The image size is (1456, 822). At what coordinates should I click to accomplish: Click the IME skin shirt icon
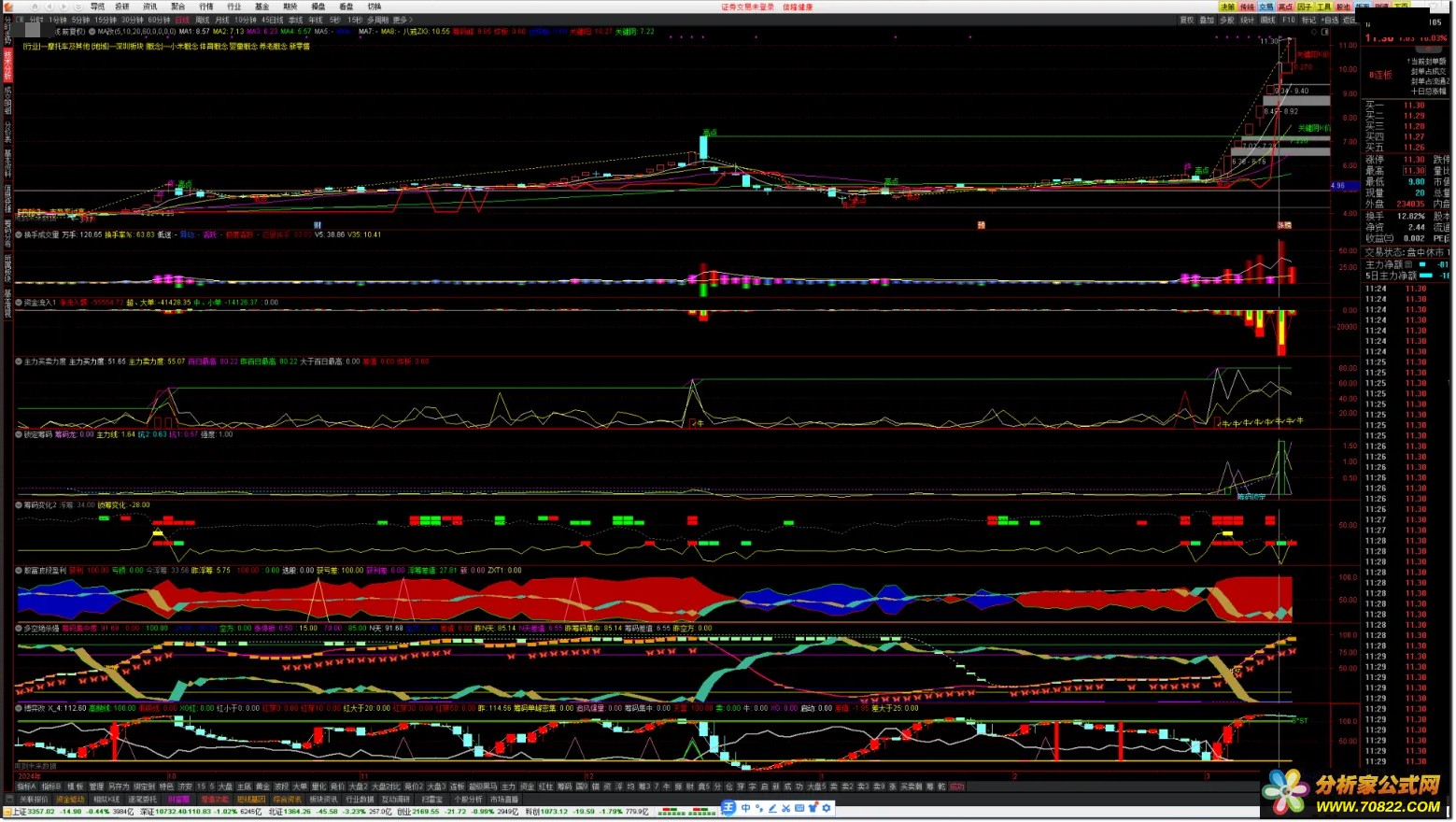[x=813, y=808]
